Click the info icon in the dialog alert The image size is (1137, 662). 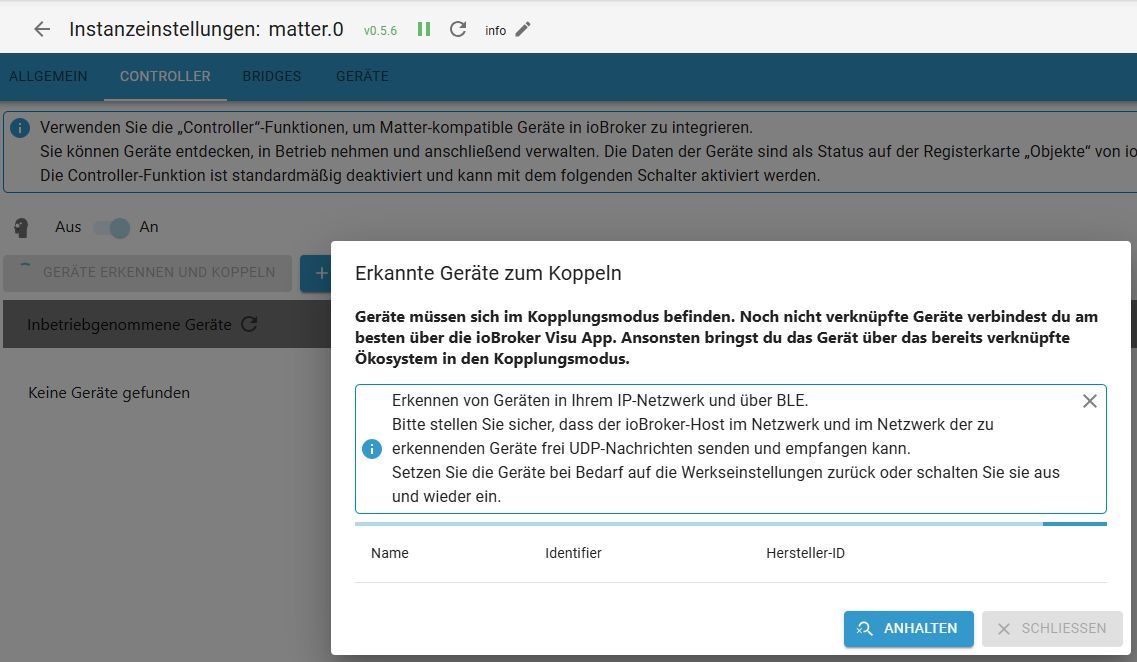371,449
